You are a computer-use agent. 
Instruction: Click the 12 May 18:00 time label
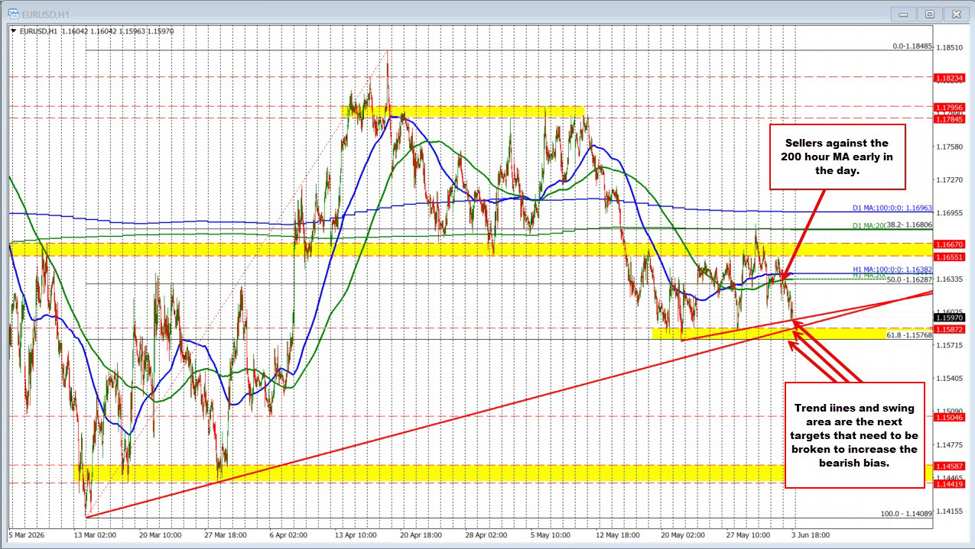tap(617, 535)
